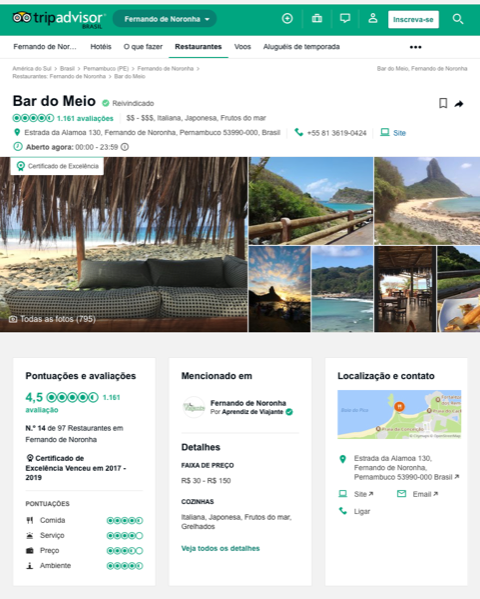Open the wooden railing coast photo

pyautogui.click(x=311, y=201)
